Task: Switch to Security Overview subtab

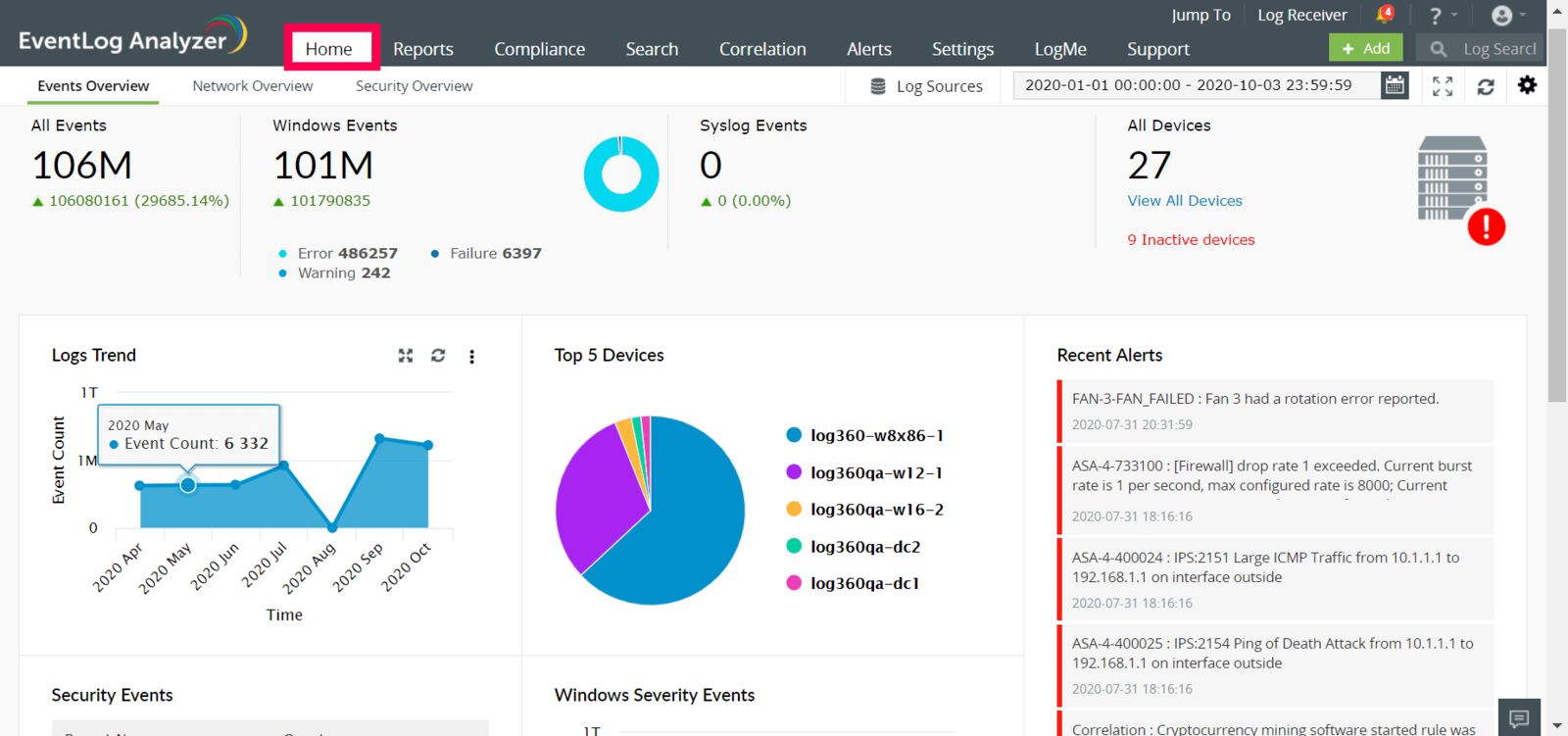Action: [x=414, y=86]
